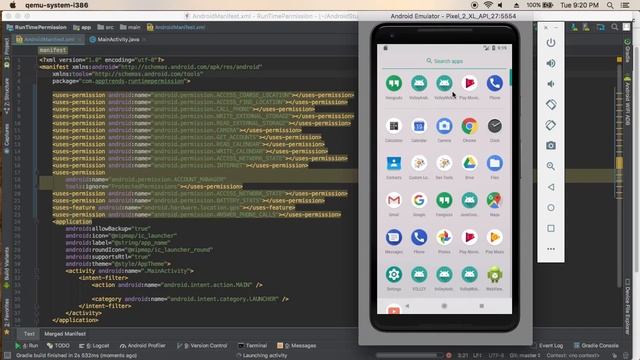Open the Play Music app icon
Screen dimensions: 640x360
point(494,237)
